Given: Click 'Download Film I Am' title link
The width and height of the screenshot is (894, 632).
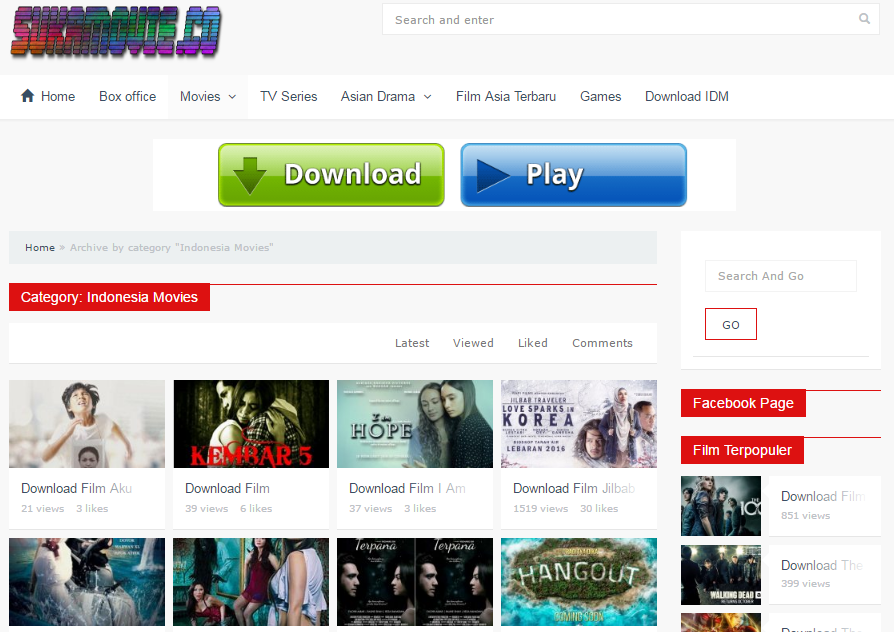Looking at the screenshot, I should tap(407, 488).
